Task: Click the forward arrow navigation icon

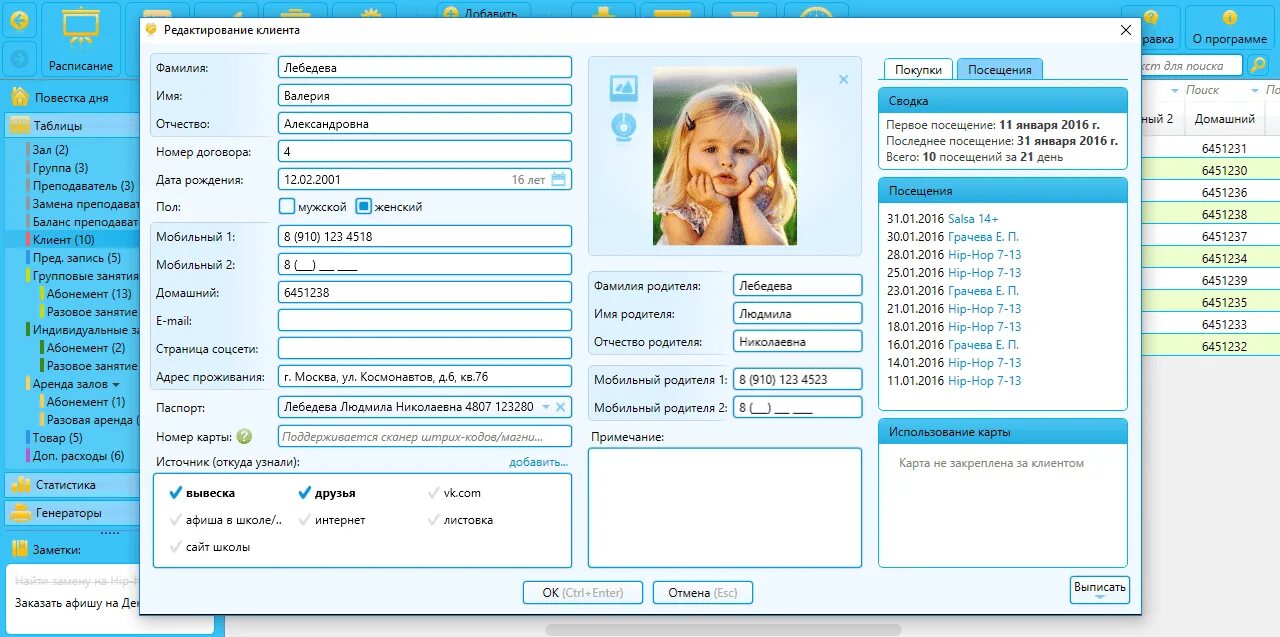Action: (x=19, y=57)
